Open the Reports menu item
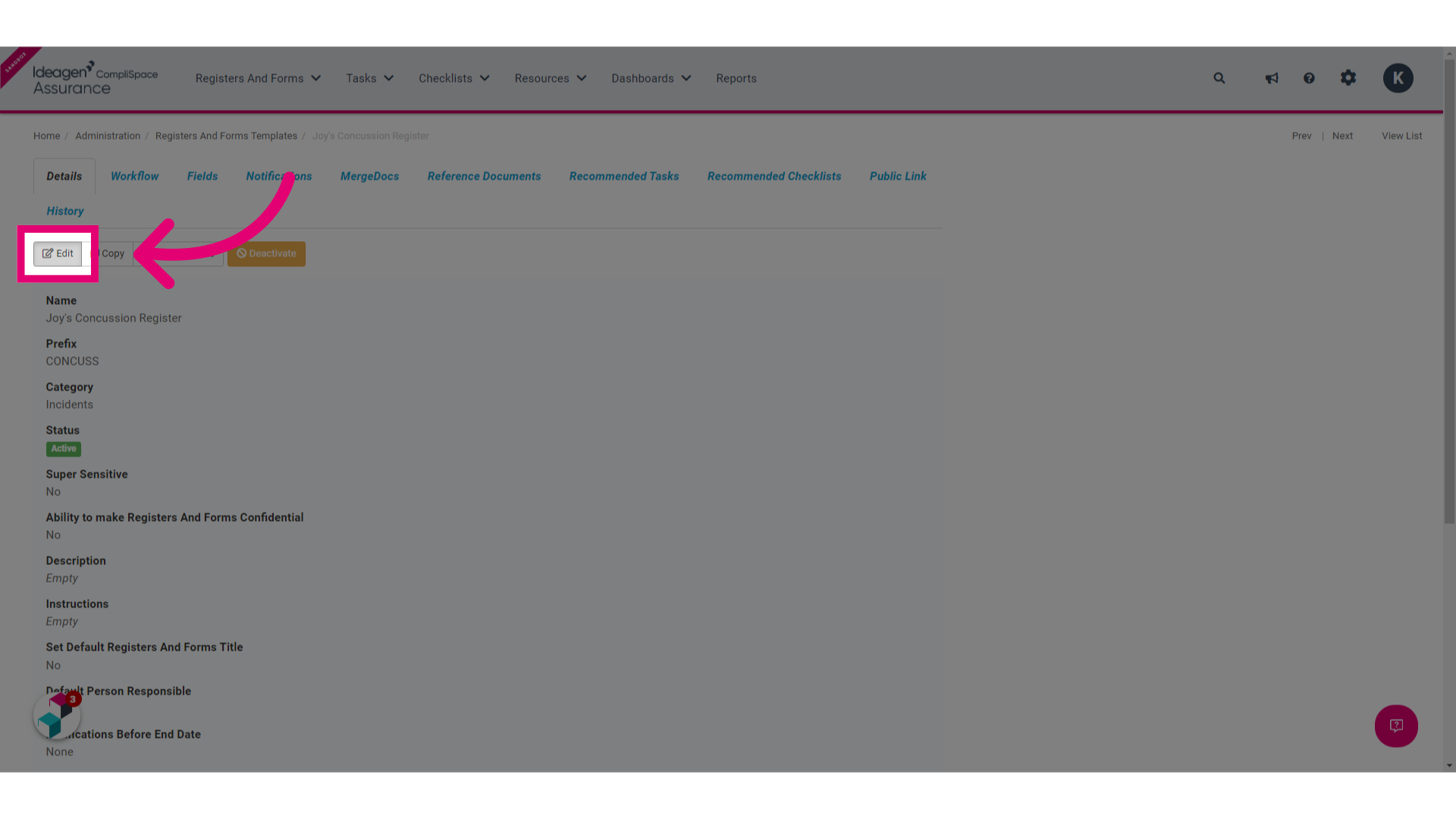The image size is (1456, 819). tap(736, 78)
